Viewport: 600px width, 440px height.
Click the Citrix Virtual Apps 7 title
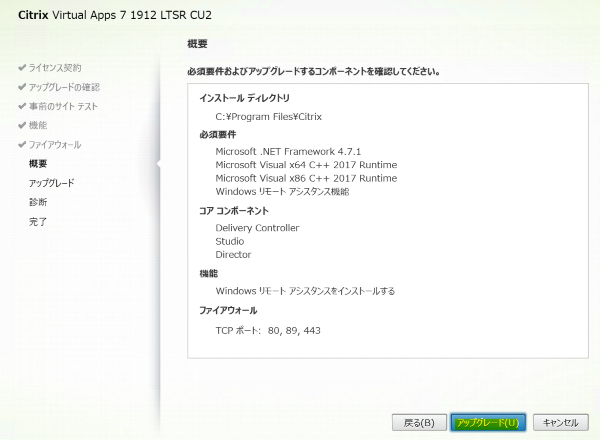click(x=115, y=15)
